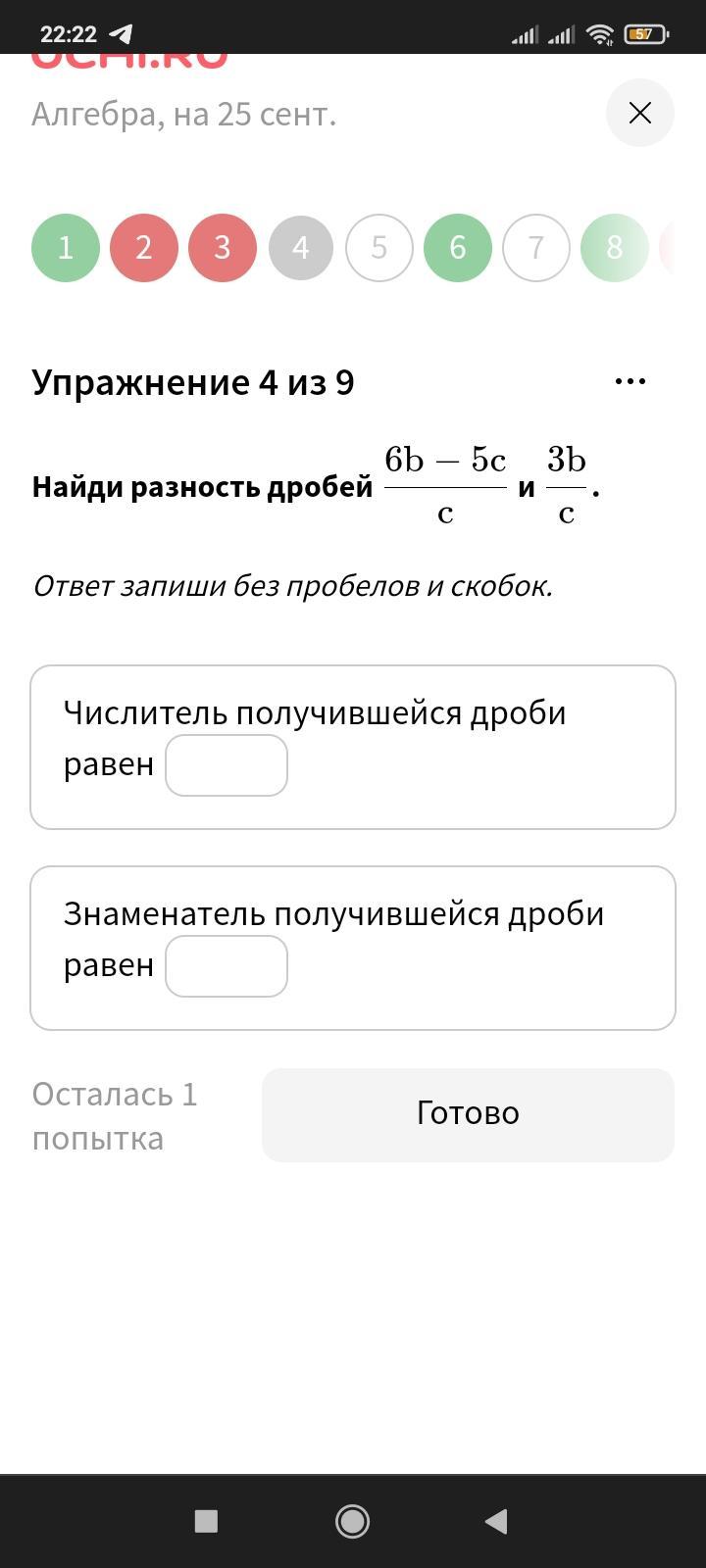This screenshot has height=1568, width=706.
Task: Click the numerator answer input field
Action: [227, 765]
